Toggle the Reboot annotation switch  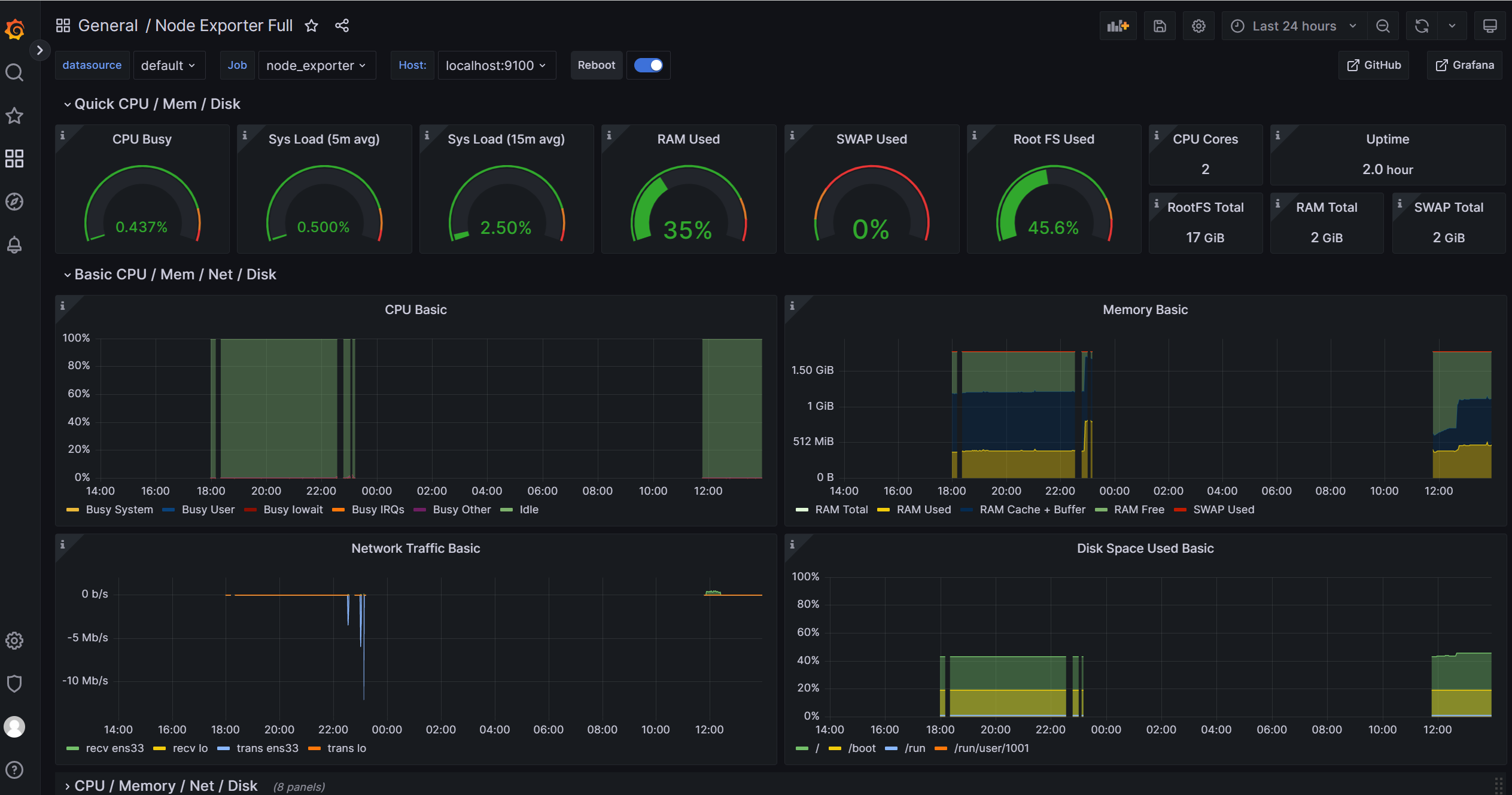649,65
